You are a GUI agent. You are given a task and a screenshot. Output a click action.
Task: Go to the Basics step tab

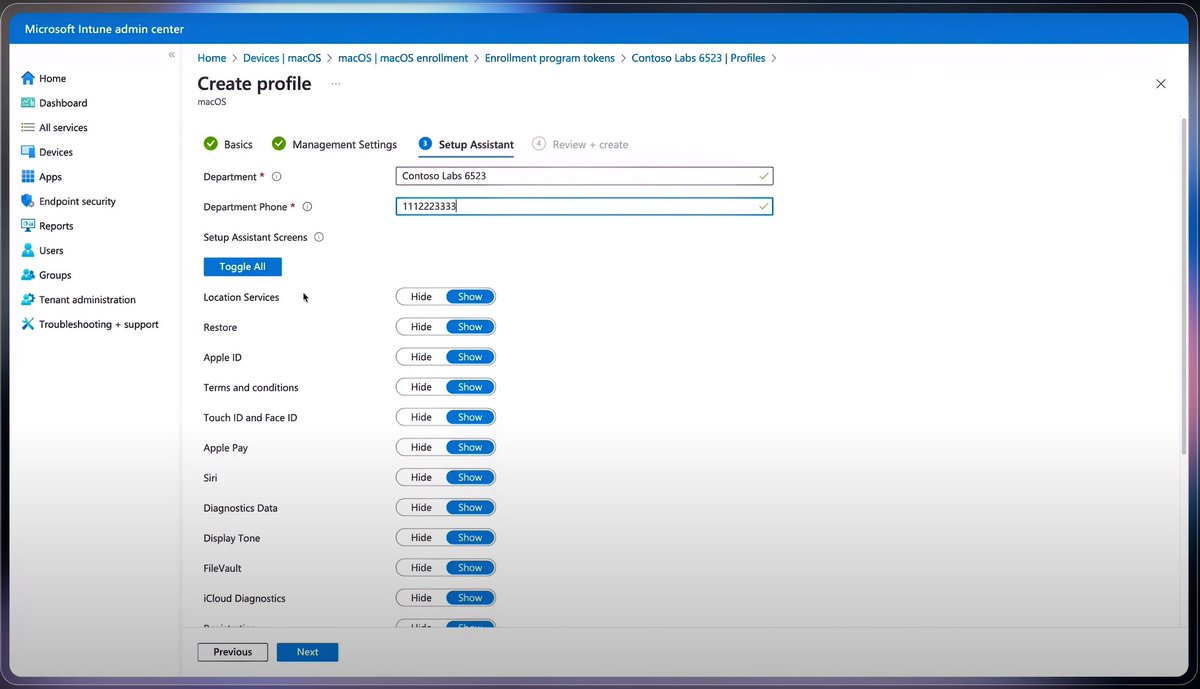[x=228, y=144]
